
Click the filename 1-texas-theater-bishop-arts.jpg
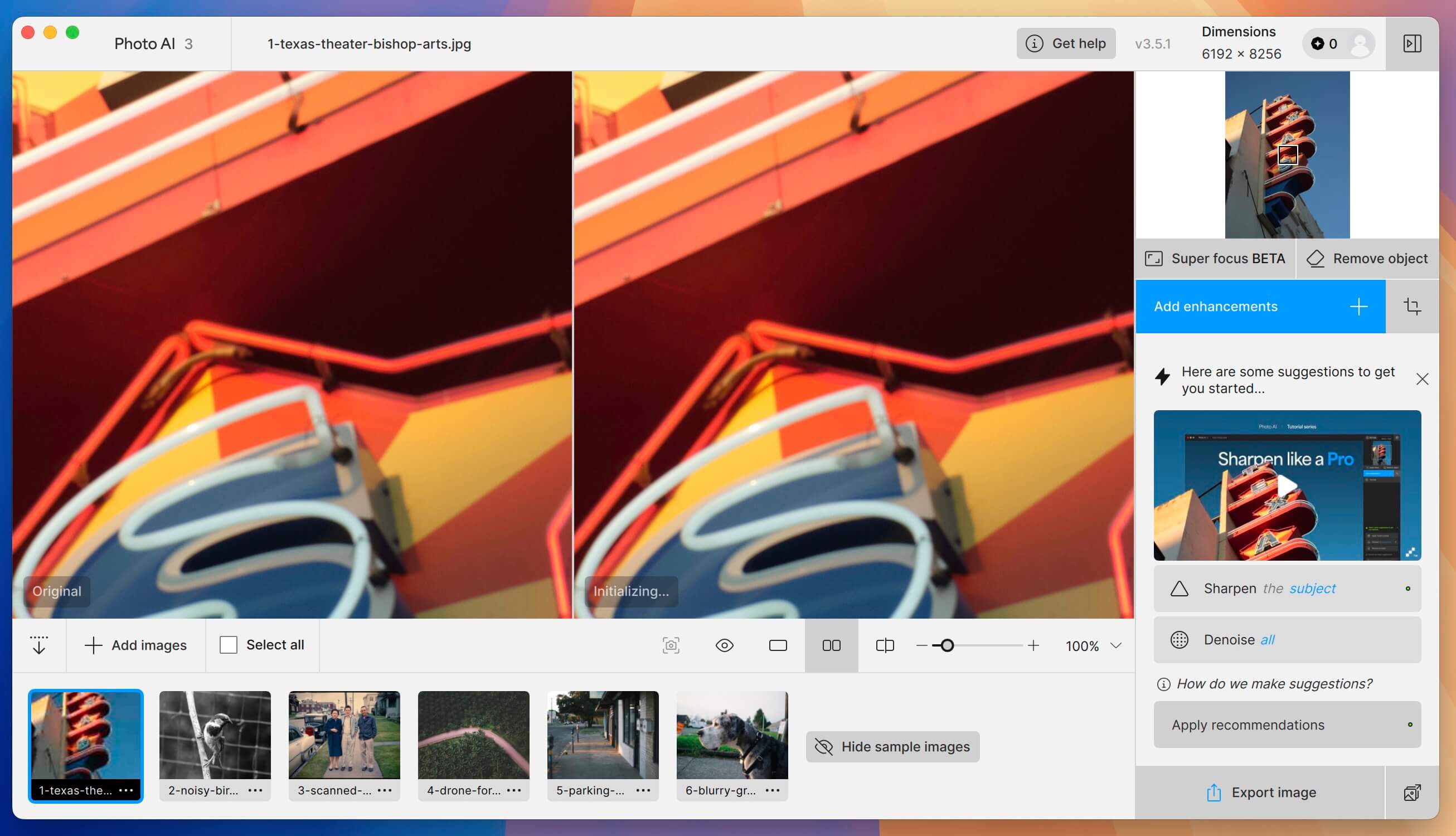369,44
